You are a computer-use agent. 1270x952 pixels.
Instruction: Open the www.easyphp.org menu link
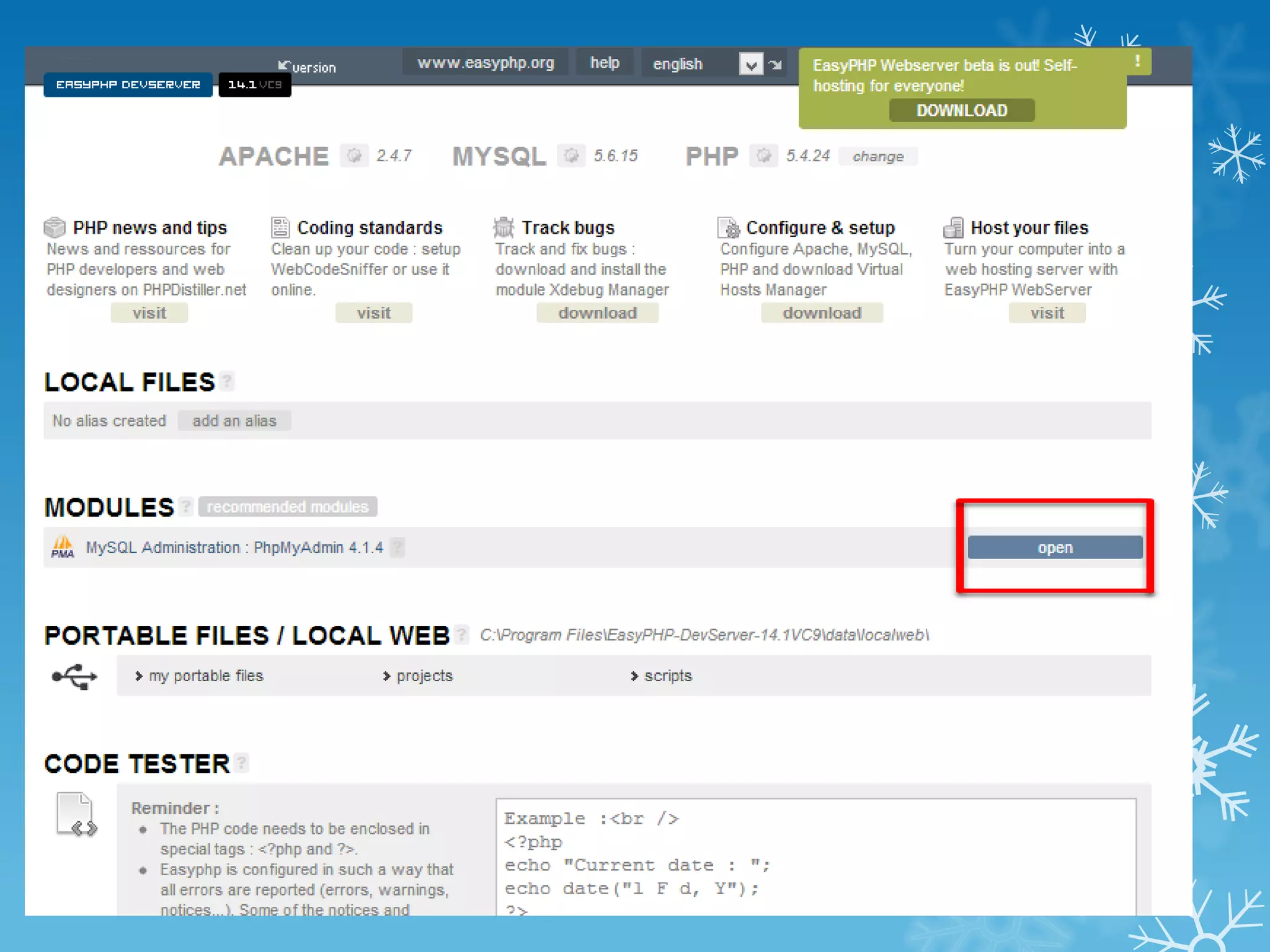tap(486, 63)
